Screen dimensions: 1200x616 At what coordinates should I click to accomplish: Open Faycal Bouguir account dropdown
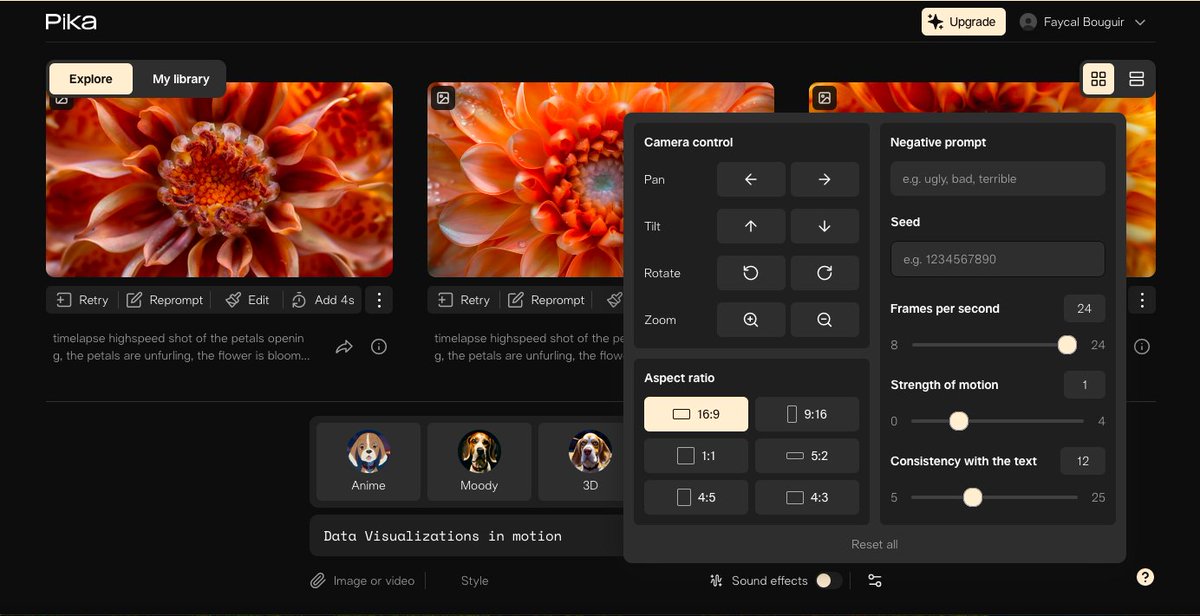[1082, 22]
